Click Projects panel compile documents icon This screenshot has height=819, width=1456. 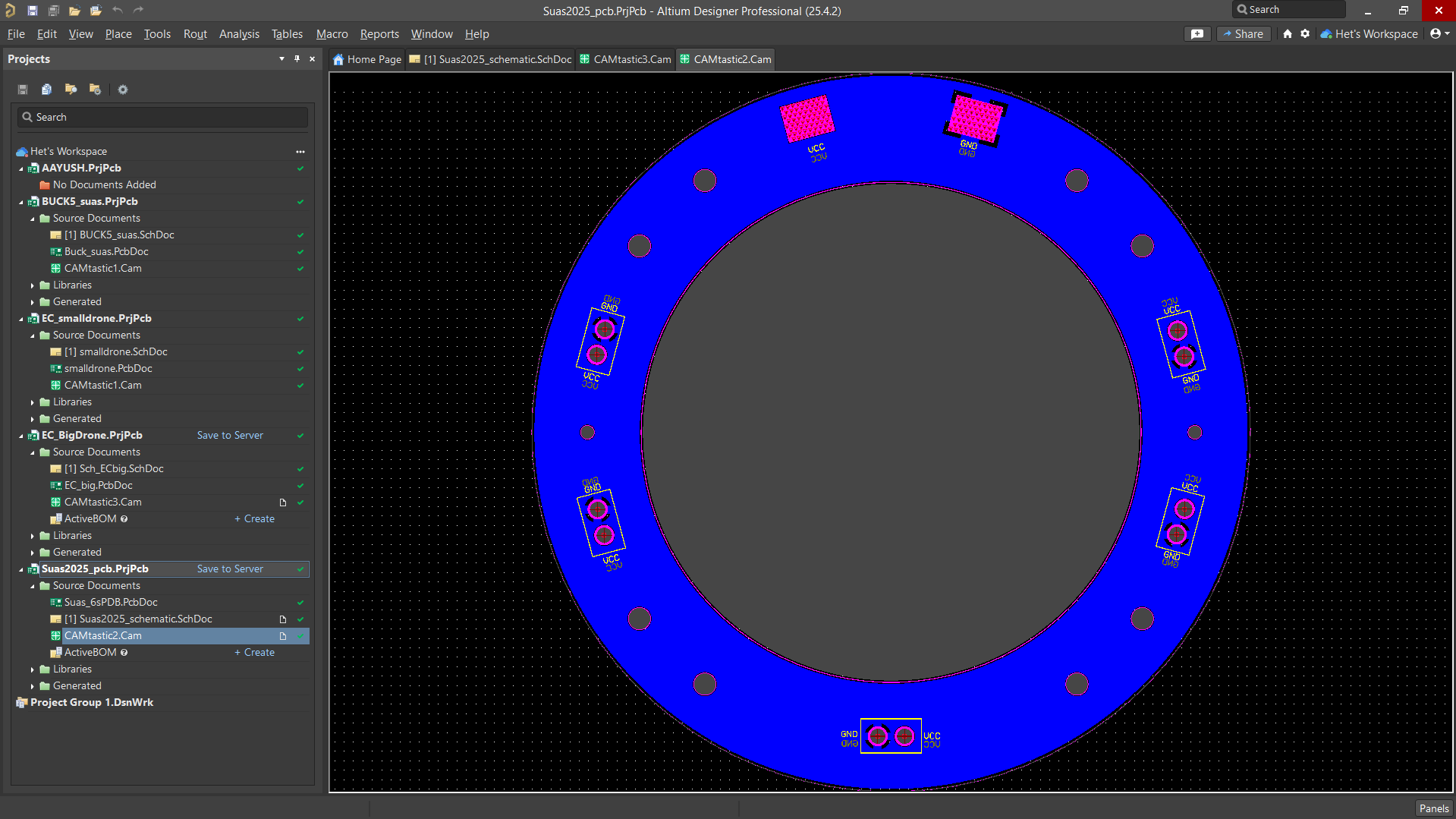tap(46, 90)
